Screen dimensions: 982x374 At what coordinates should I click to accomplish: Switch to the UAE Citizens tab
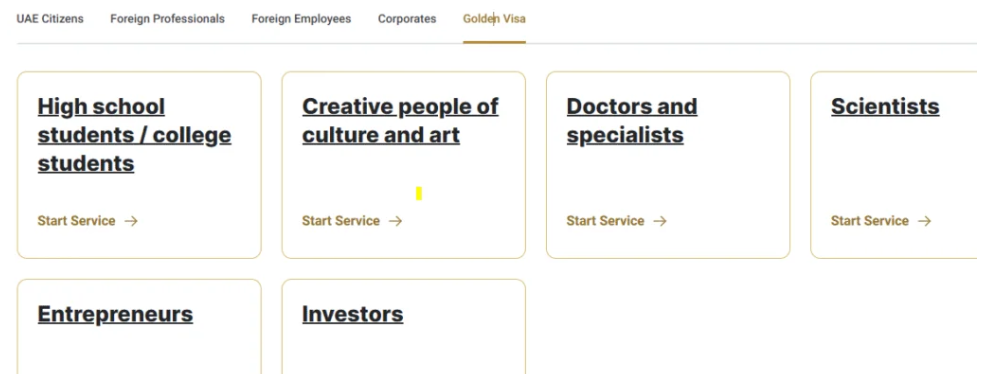[50, 19]
